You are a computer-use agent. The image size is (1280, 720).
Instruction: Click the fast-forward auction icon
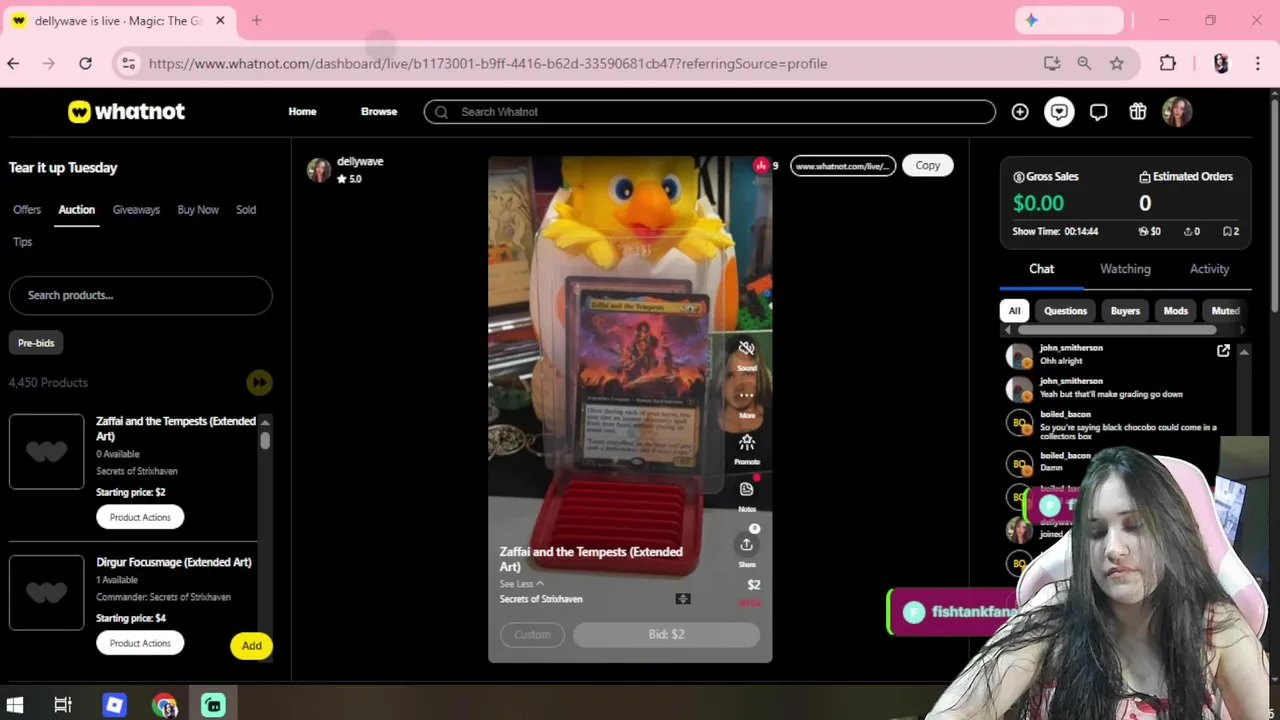[259, 382]
